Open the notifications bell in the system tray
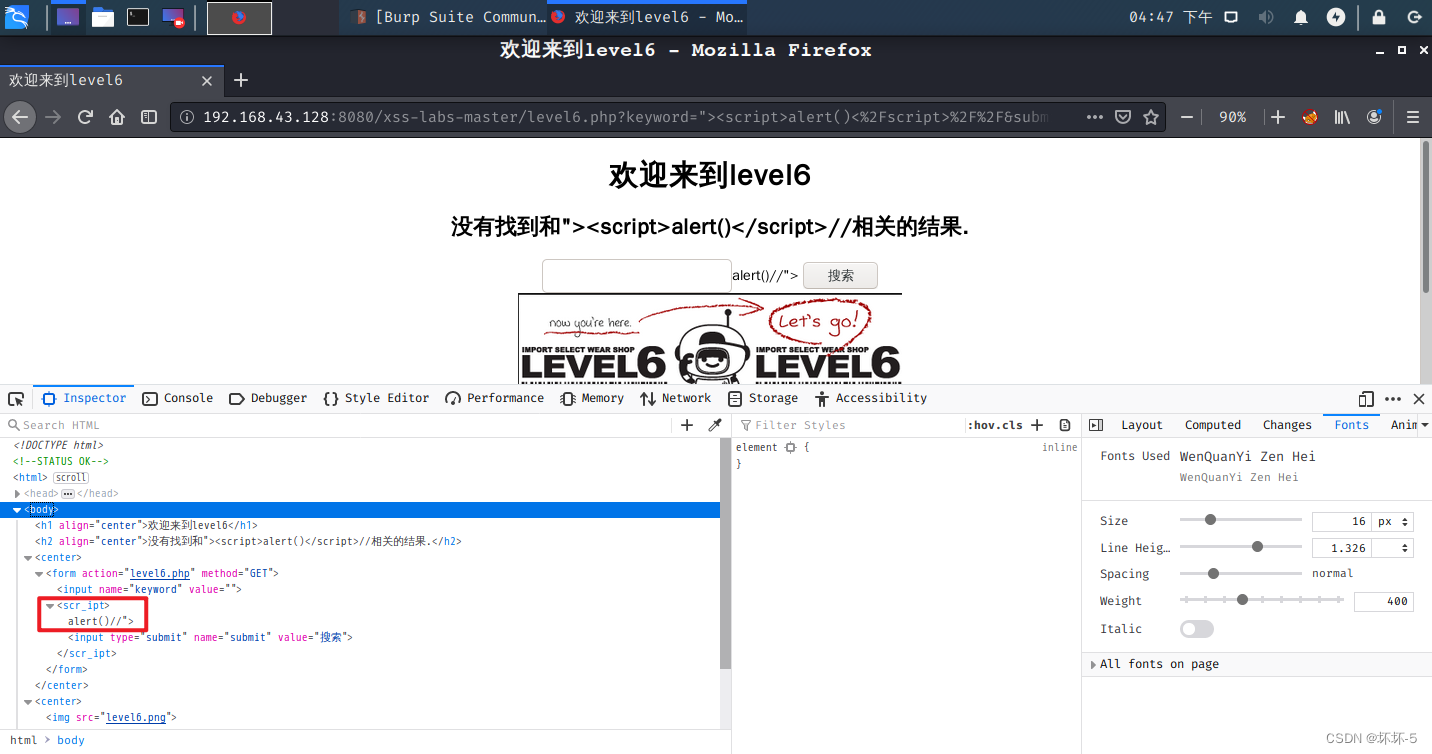 click(x=1301, y=17)
